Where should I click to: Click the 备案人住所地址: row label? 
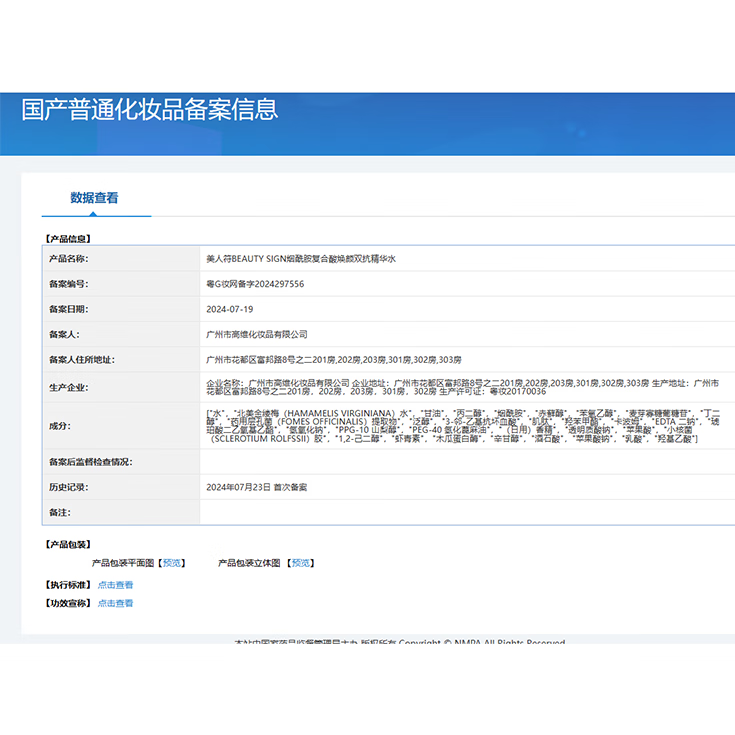tap(82, 360)
